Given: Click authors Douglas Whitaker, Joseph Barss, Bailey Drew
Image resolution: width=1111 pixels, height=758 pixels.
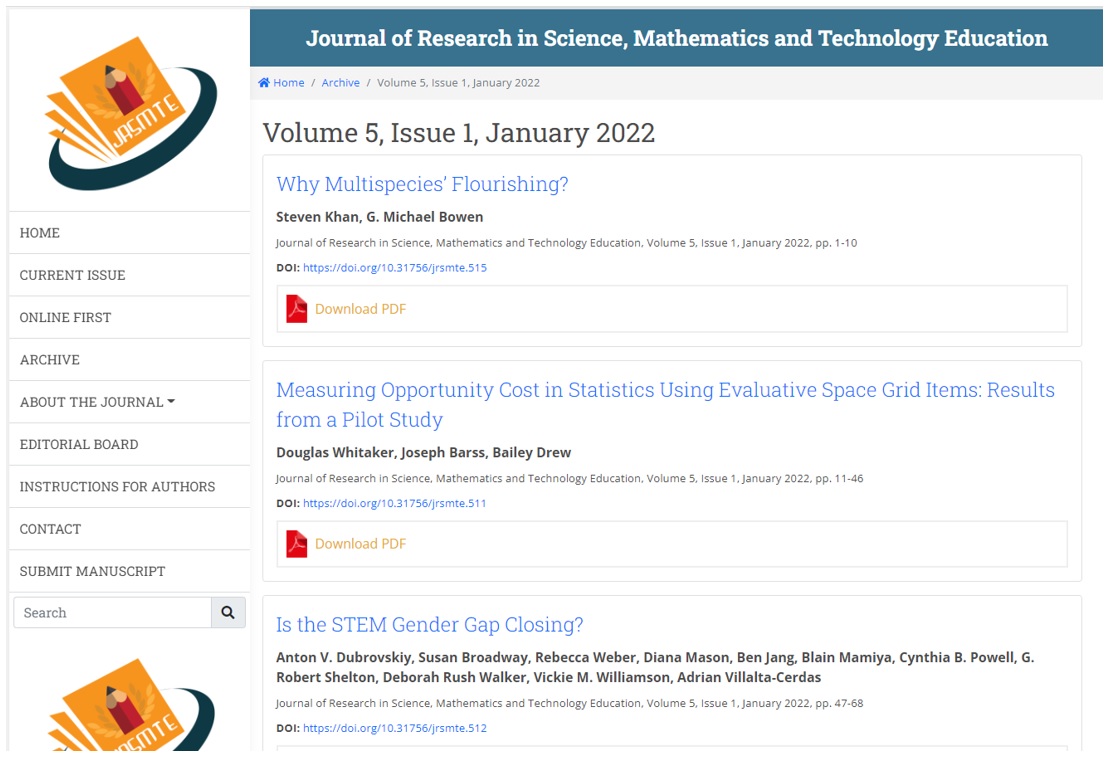Looking at the screenshot, I should point(424,453).
